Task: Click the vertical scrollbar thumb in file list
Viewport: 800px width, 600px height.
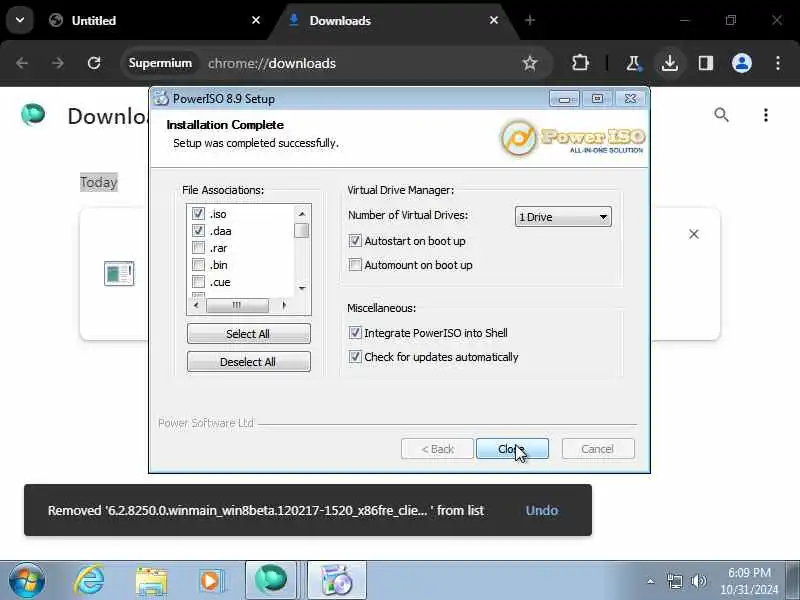Action: (302, 231)
